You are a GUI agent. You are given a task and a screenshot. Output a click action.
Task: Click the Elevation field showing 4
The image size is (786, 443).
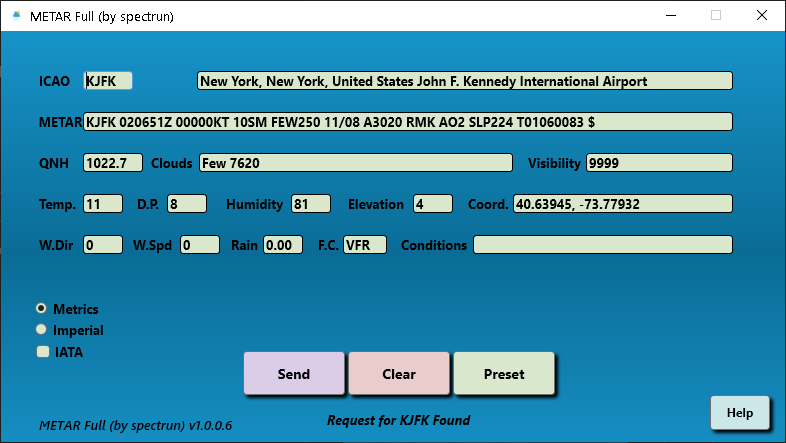coord(433,204)
